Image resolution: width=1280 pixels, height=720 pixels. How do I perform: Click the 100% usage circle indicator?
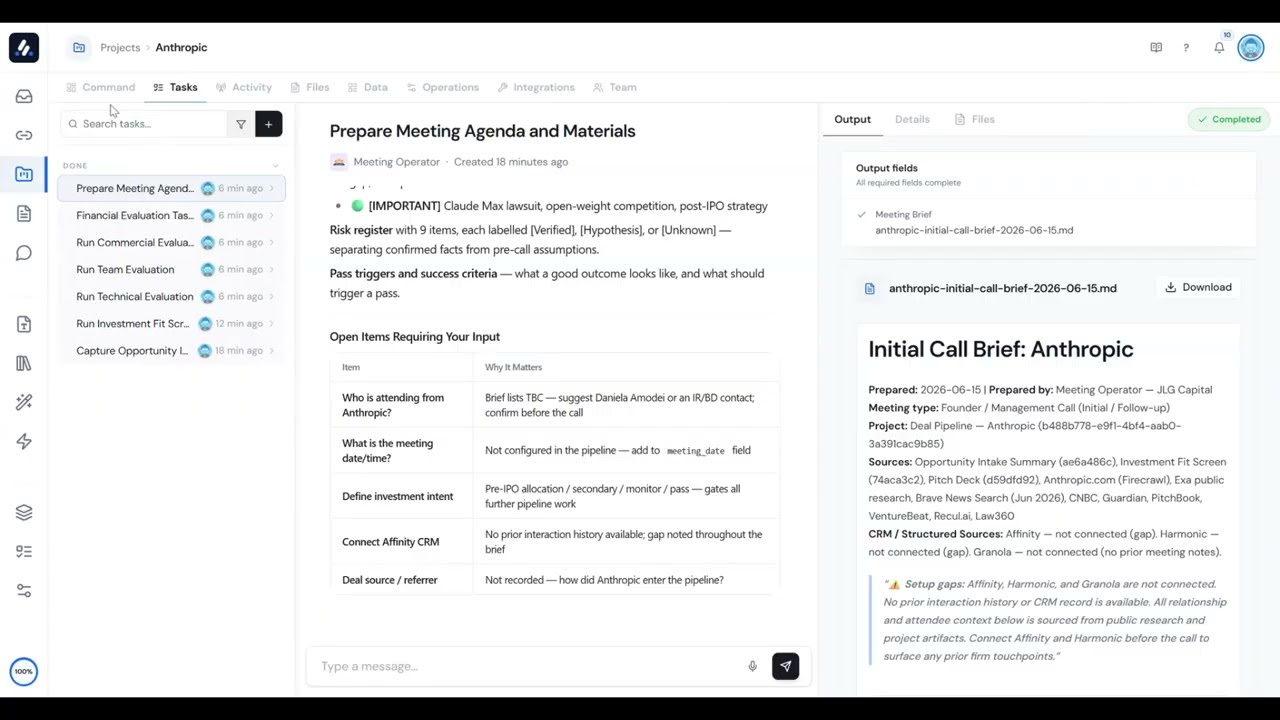pyautogui.click(x=24, y=671)
